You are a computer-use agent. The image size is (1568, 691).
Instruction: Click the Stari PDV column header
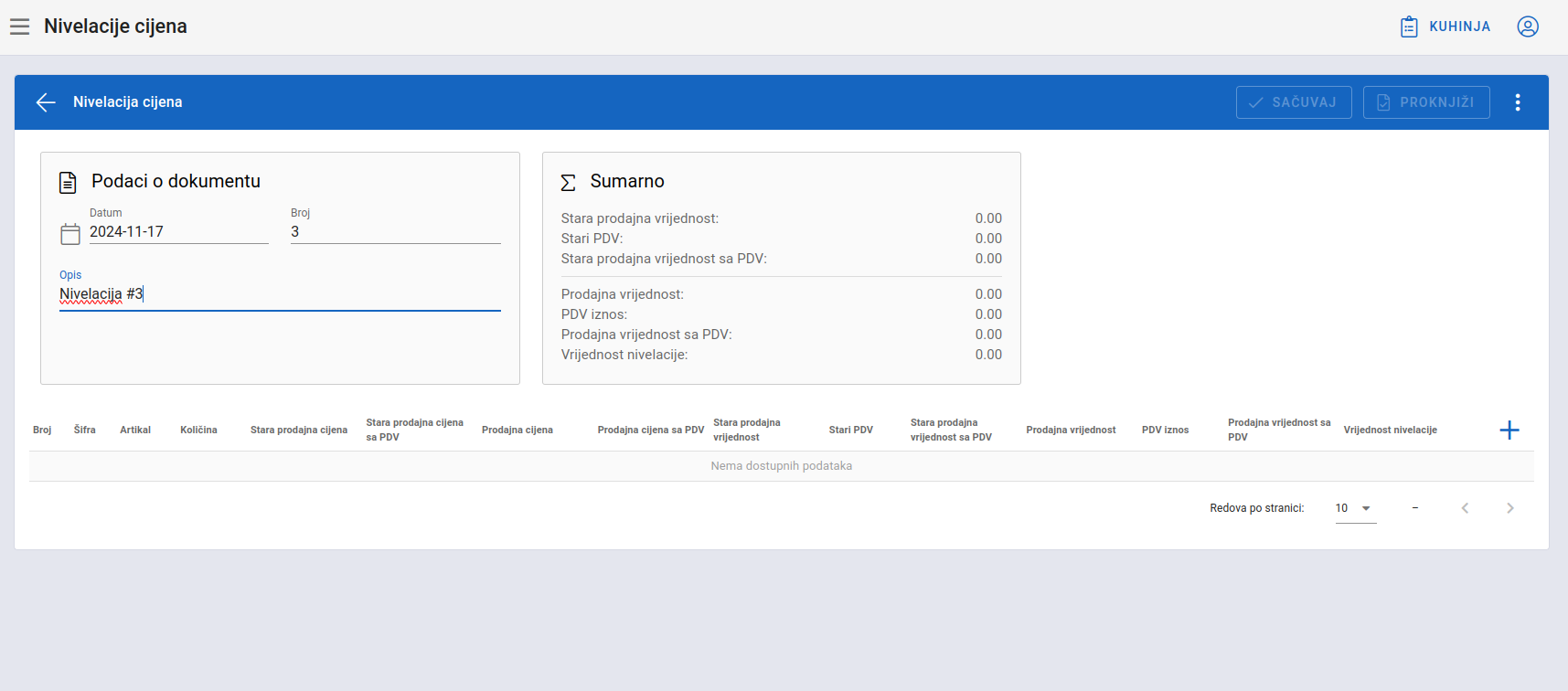(x=851, y=430)
